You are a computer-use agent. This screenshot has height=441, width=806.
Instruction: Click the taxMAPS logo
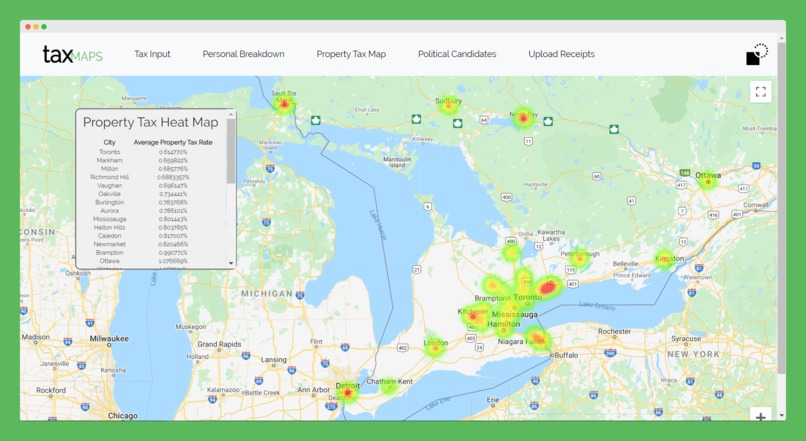[72, 54]
